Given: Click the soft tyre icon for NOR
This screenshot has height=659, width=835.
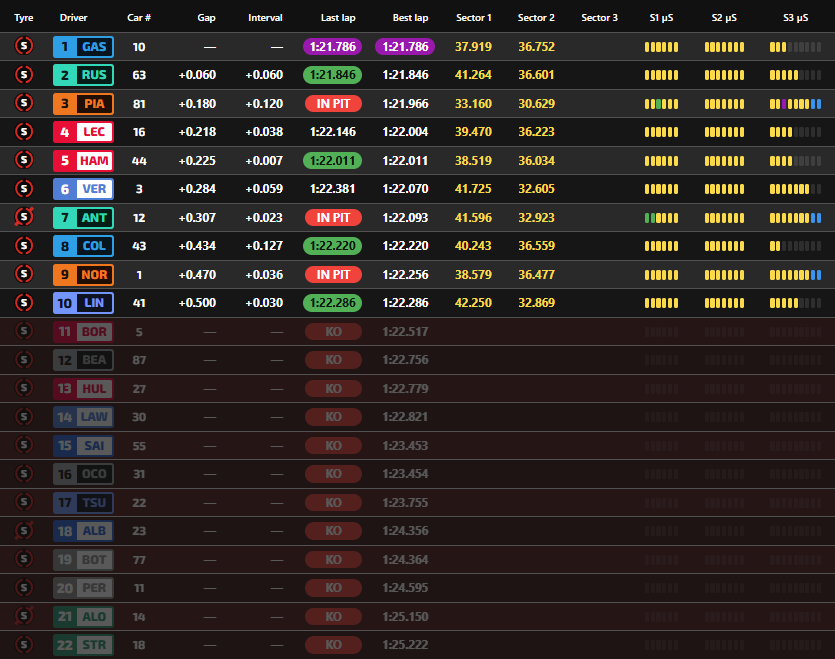Looking at the screenshot, I should (x=23, y=274).
